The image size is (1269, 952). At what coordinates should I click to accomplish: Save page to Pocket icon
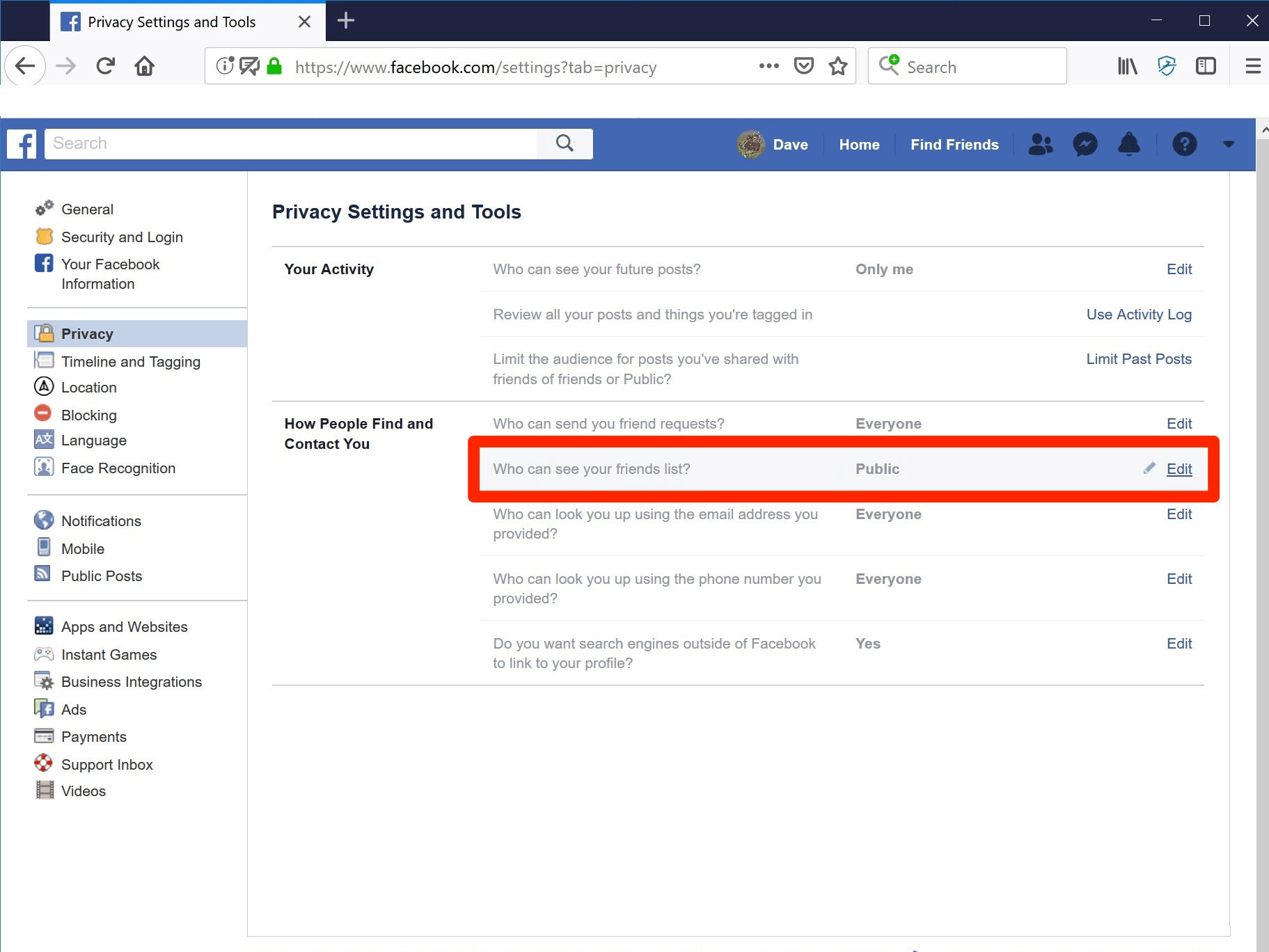pyautogui.click(x=804, y=66)
